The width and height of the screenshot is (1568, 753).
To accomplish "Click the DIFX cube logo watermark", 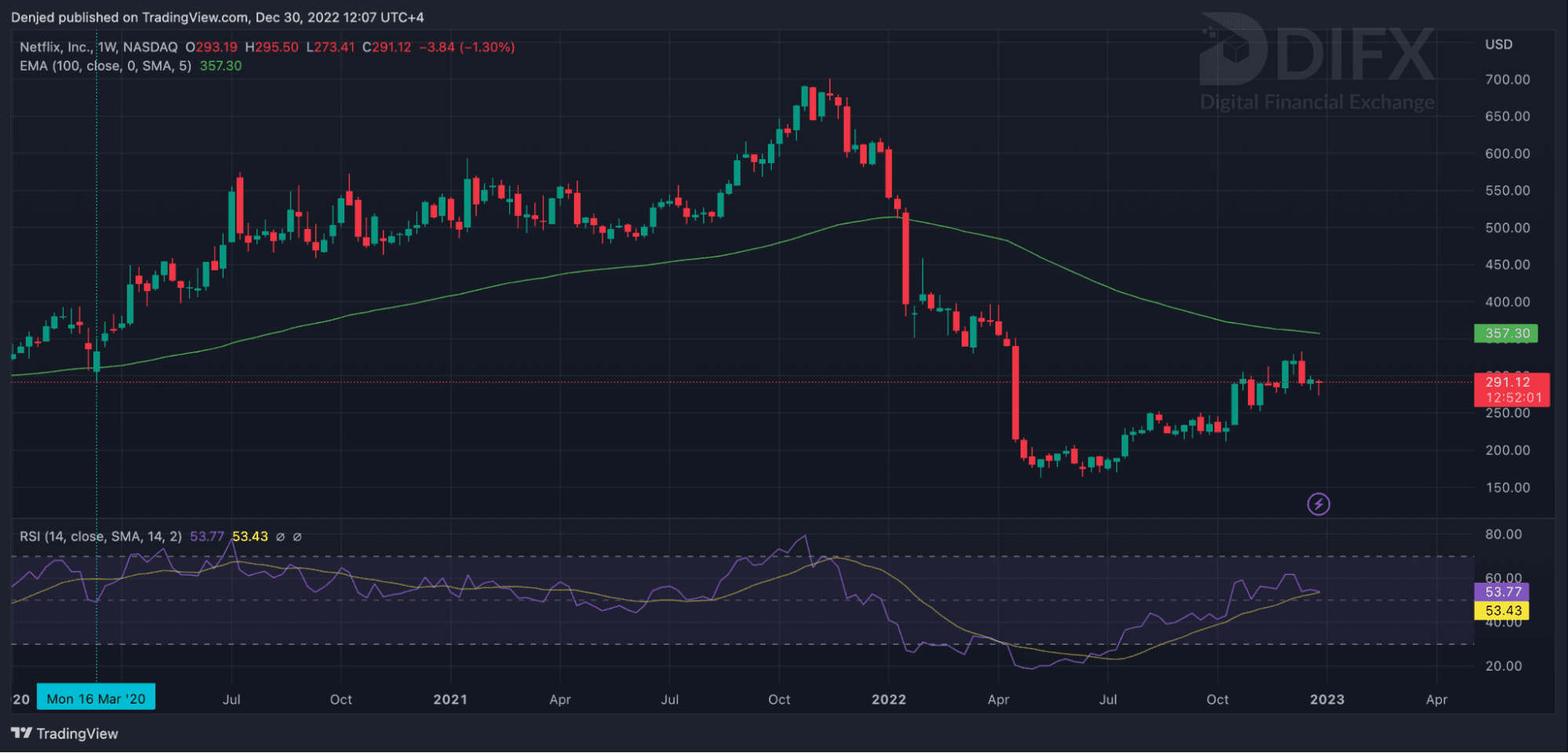I will click(x=1231, y=49).
